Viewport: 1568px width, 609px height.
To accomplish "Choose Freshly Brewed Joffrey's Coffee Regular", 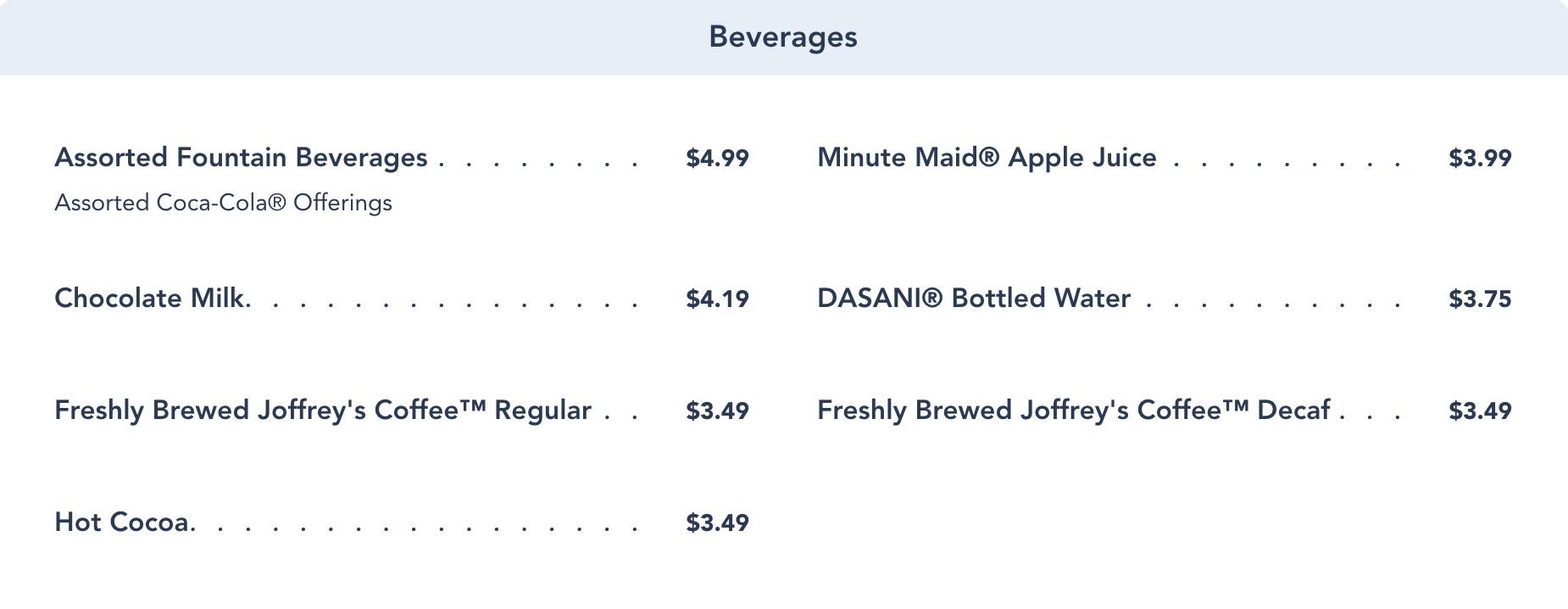I will [322, 411].
